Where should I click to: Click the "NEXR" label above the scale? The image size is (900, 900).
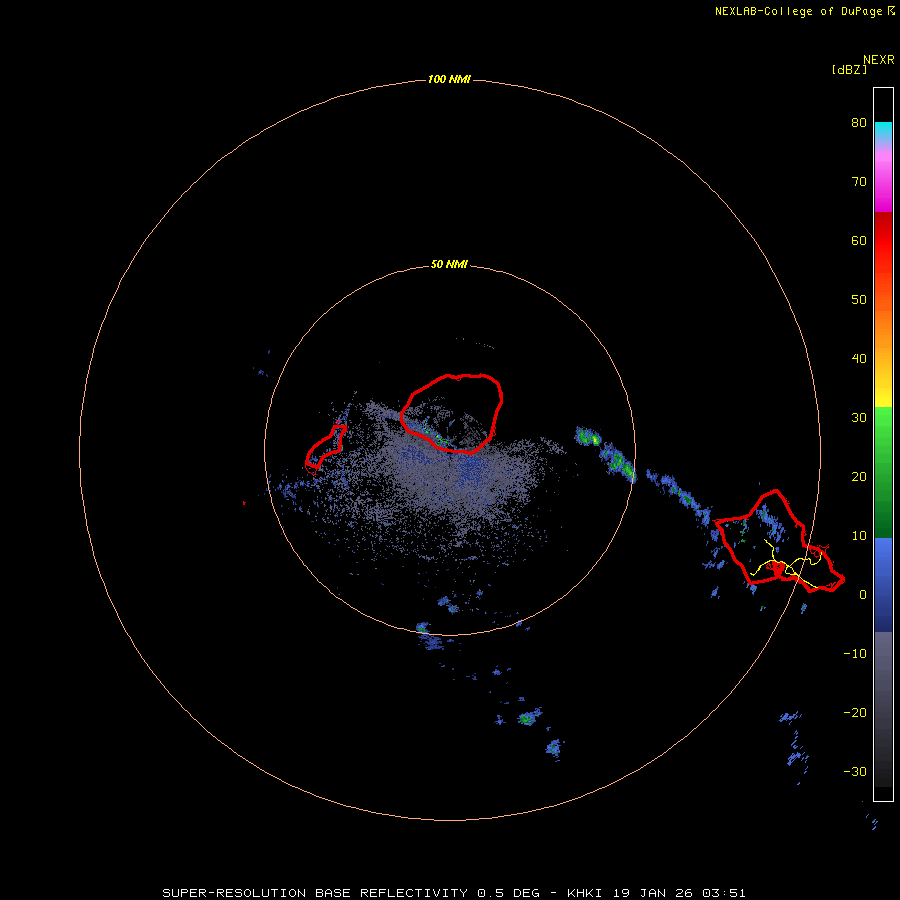coord(879,60)
